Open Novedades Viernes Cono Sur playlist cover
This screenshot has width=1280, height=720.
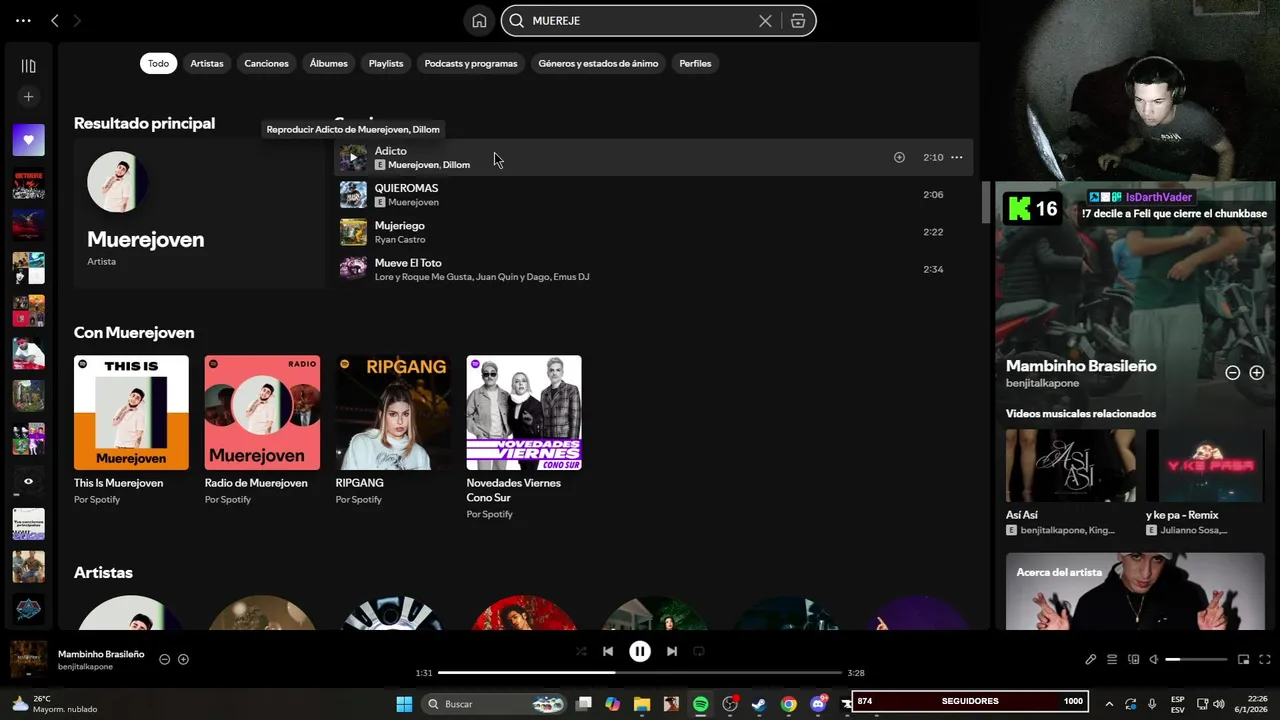point(524,413)
